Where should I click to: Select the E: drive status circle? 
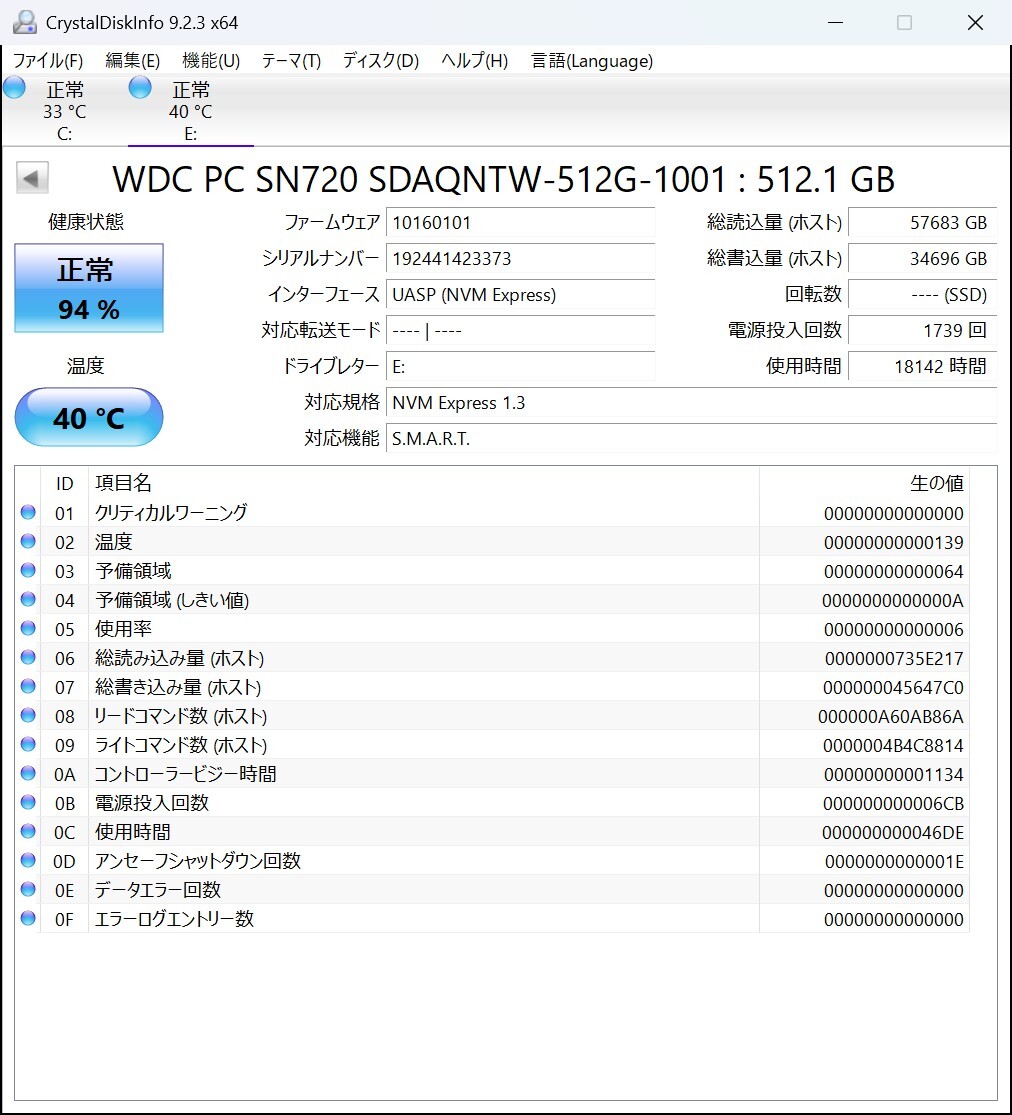[140, 88]
